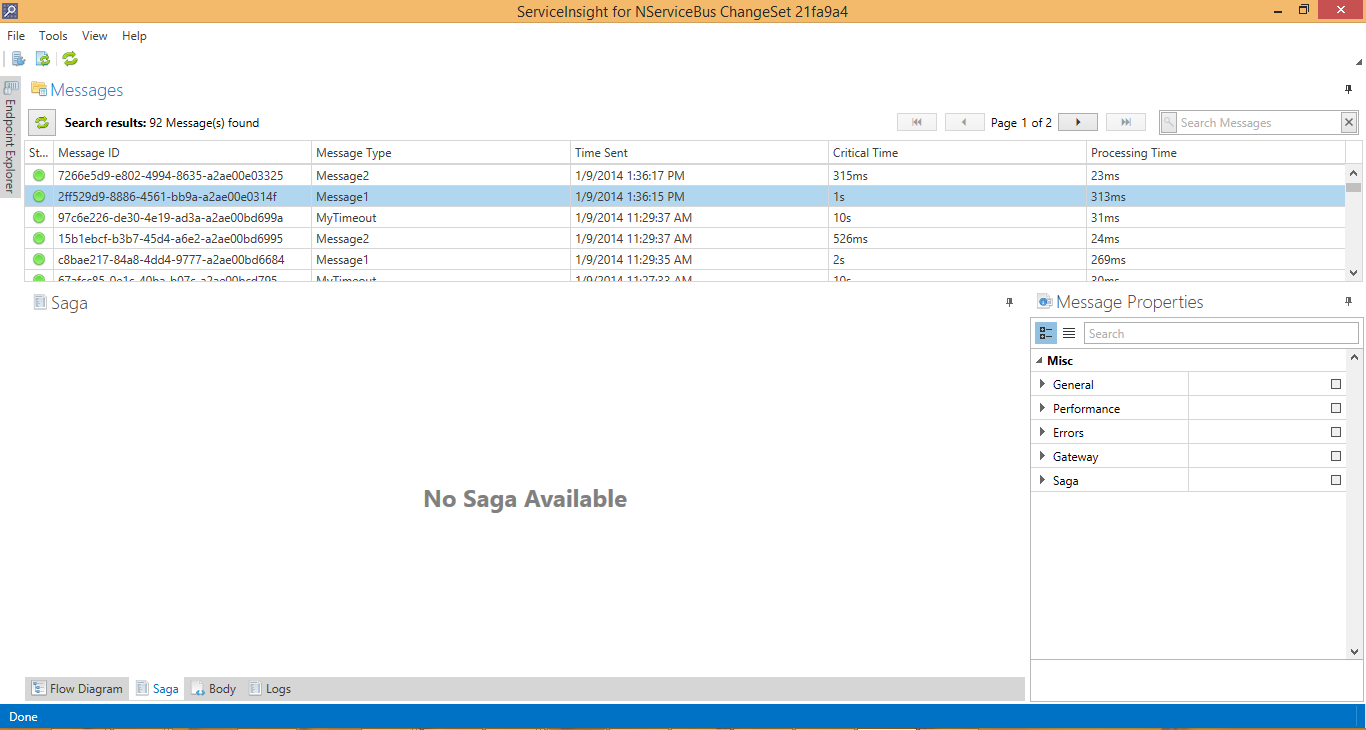Clear the Search Messages box with X
This screenshot has height=730, width=1366.
tap(1349, 122)
